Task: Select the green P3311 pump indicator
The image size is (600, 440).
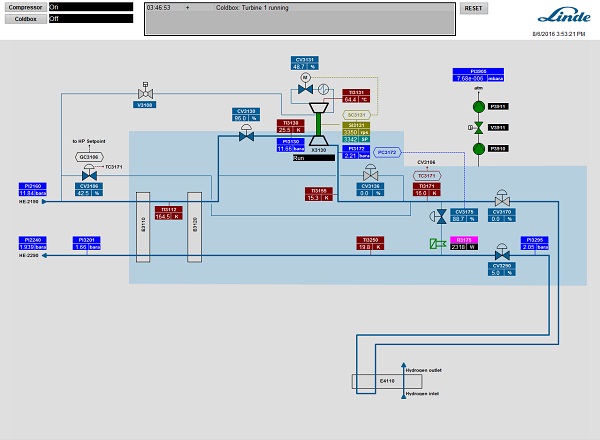Action: point(478,106)
